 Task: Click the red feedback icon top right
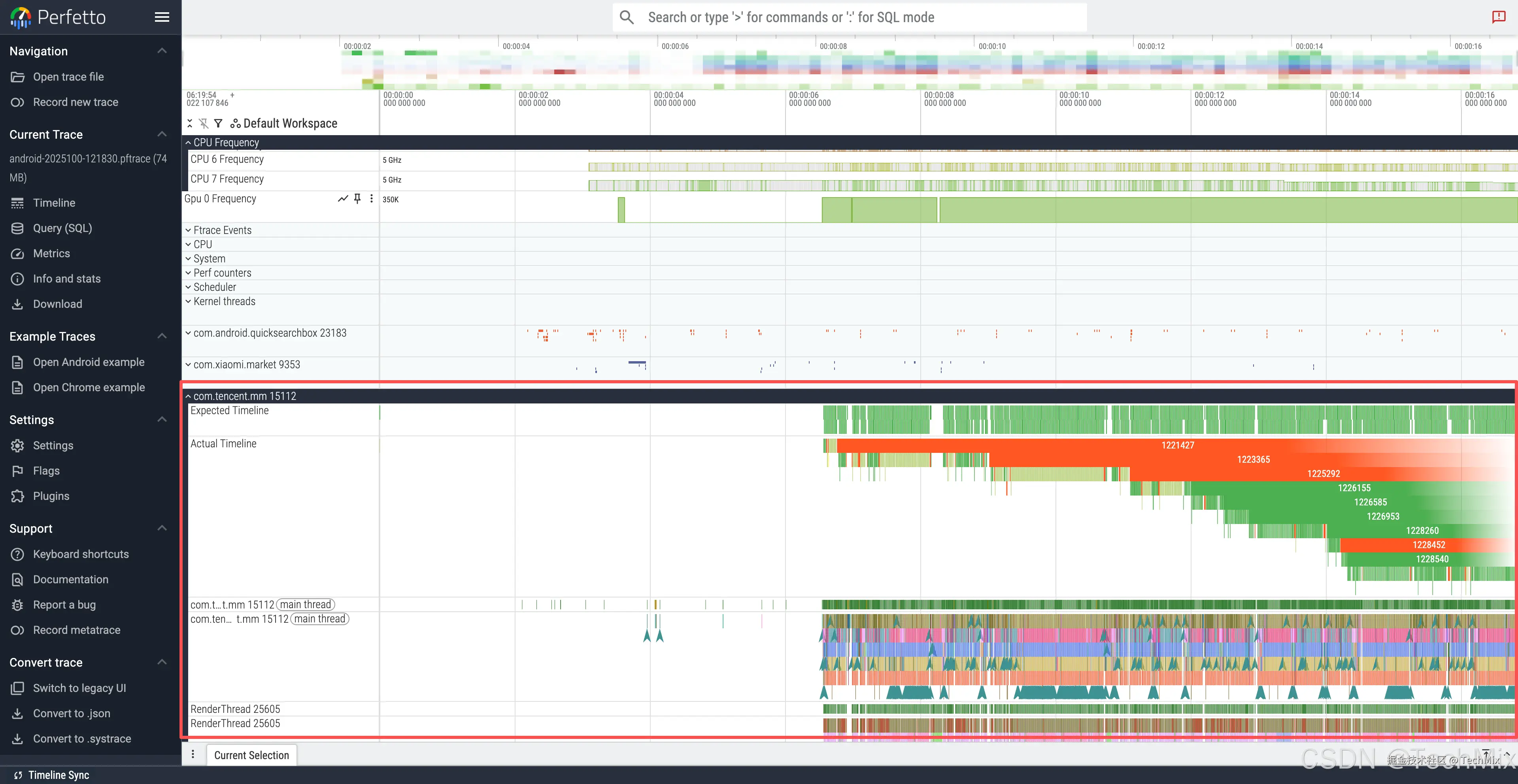(x=1499, y=17)
